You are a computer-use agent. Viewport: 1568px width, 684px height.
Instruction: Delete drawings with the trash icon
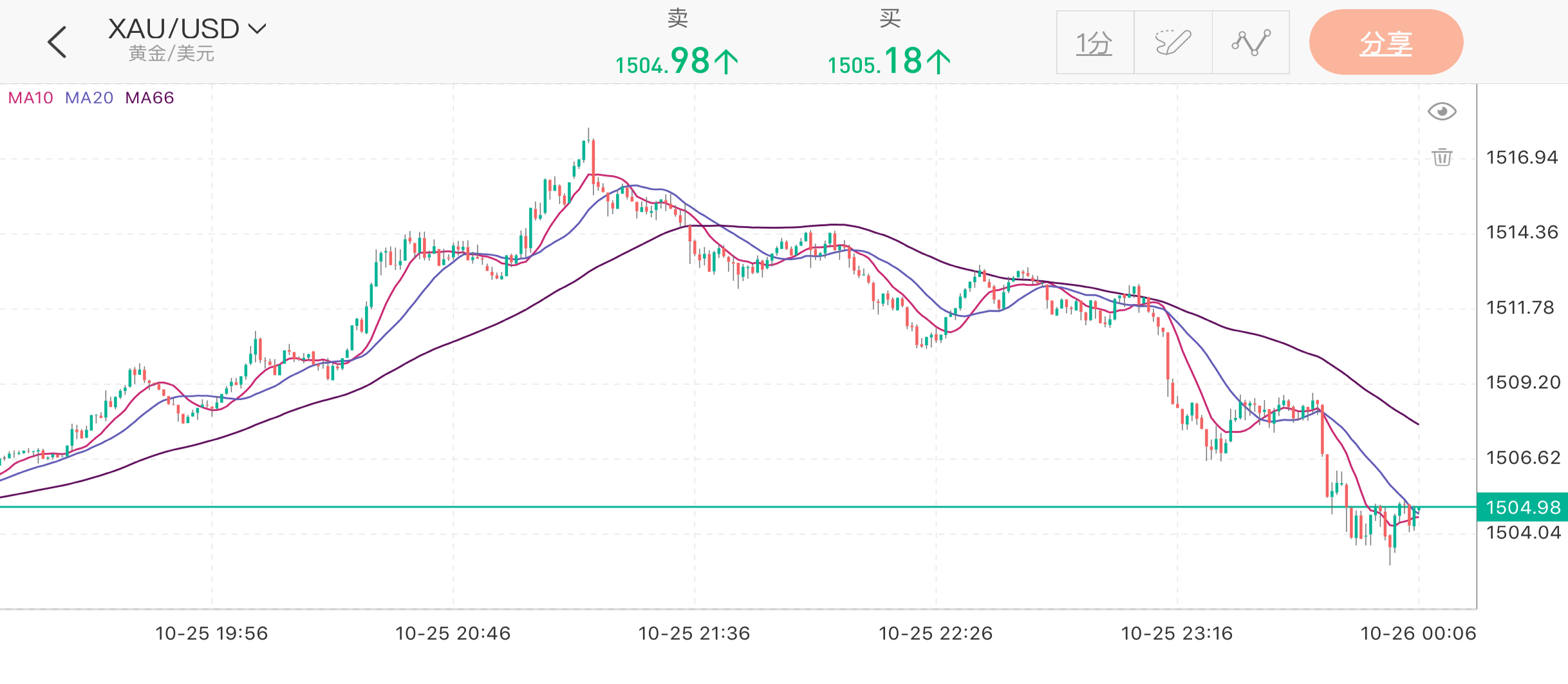coord(1442,157)
